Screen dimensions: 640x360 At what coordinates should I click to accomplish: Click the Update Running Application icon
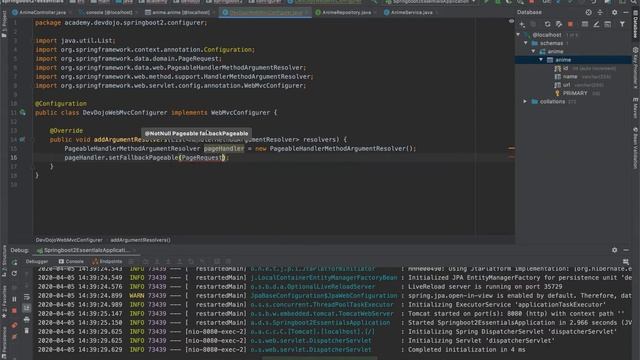pyautogui.click(x=14, y=273)
